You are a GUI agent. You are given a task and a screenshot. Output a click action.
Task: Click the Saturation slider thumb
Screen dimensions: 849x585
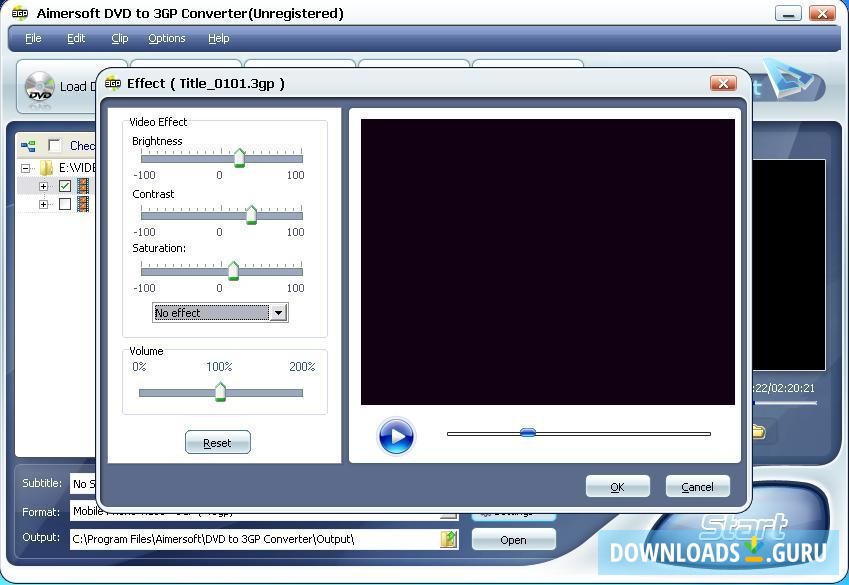[233, 270]
